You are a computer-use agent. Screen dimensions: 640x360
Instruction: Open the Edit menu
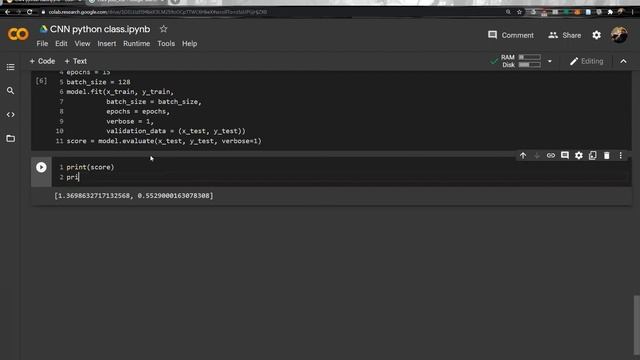[x=61, y=44]
